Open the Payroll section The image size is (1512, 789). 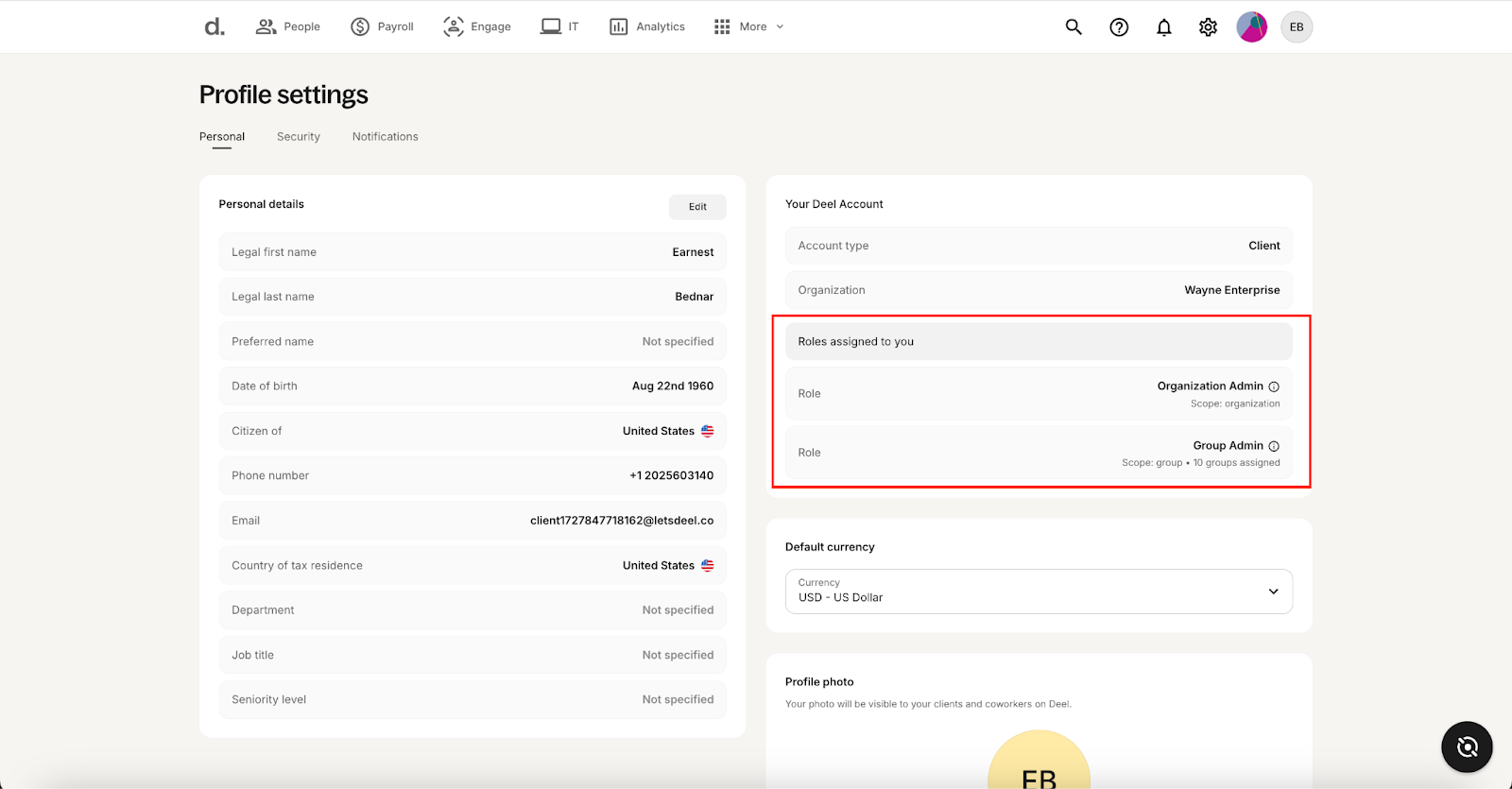click(x=382, y=26)
